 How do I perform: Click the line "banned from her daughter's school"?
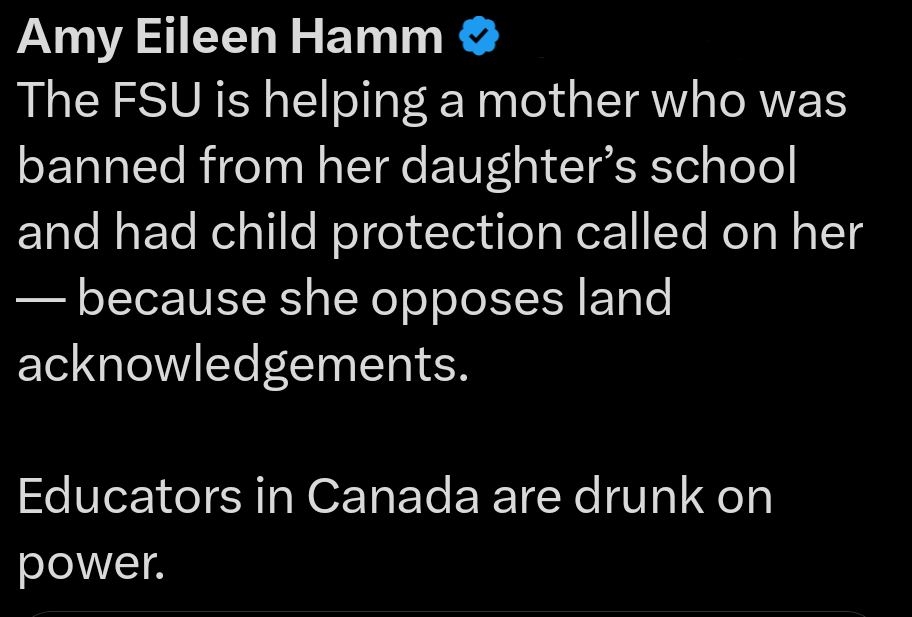(x=407, y=167)
